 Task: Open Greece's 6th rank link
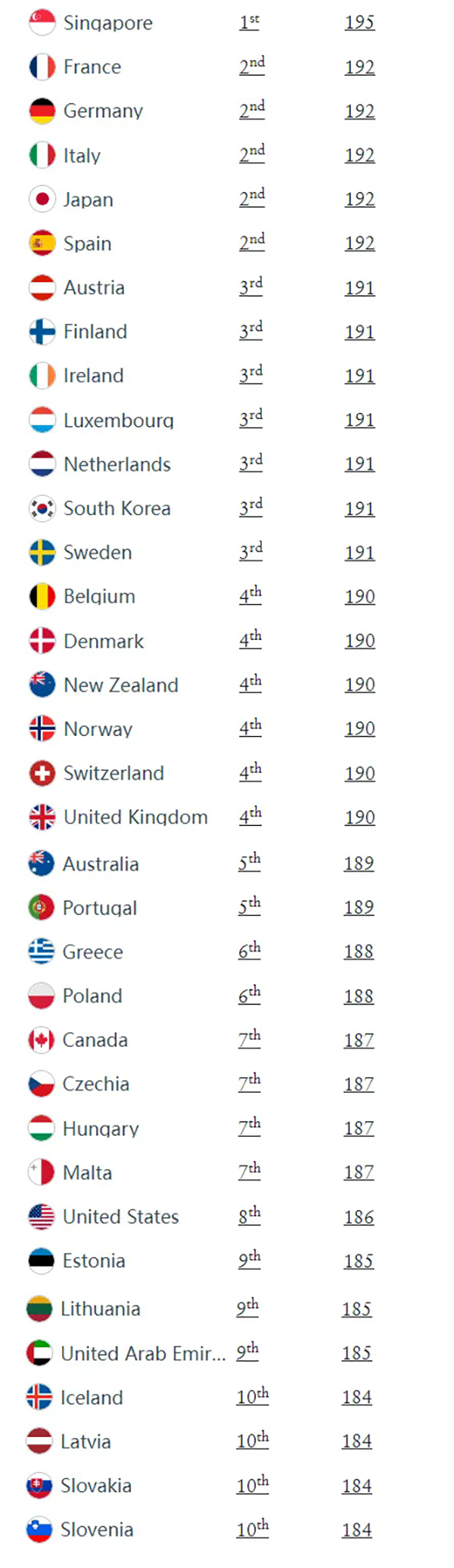coord(250,951)
